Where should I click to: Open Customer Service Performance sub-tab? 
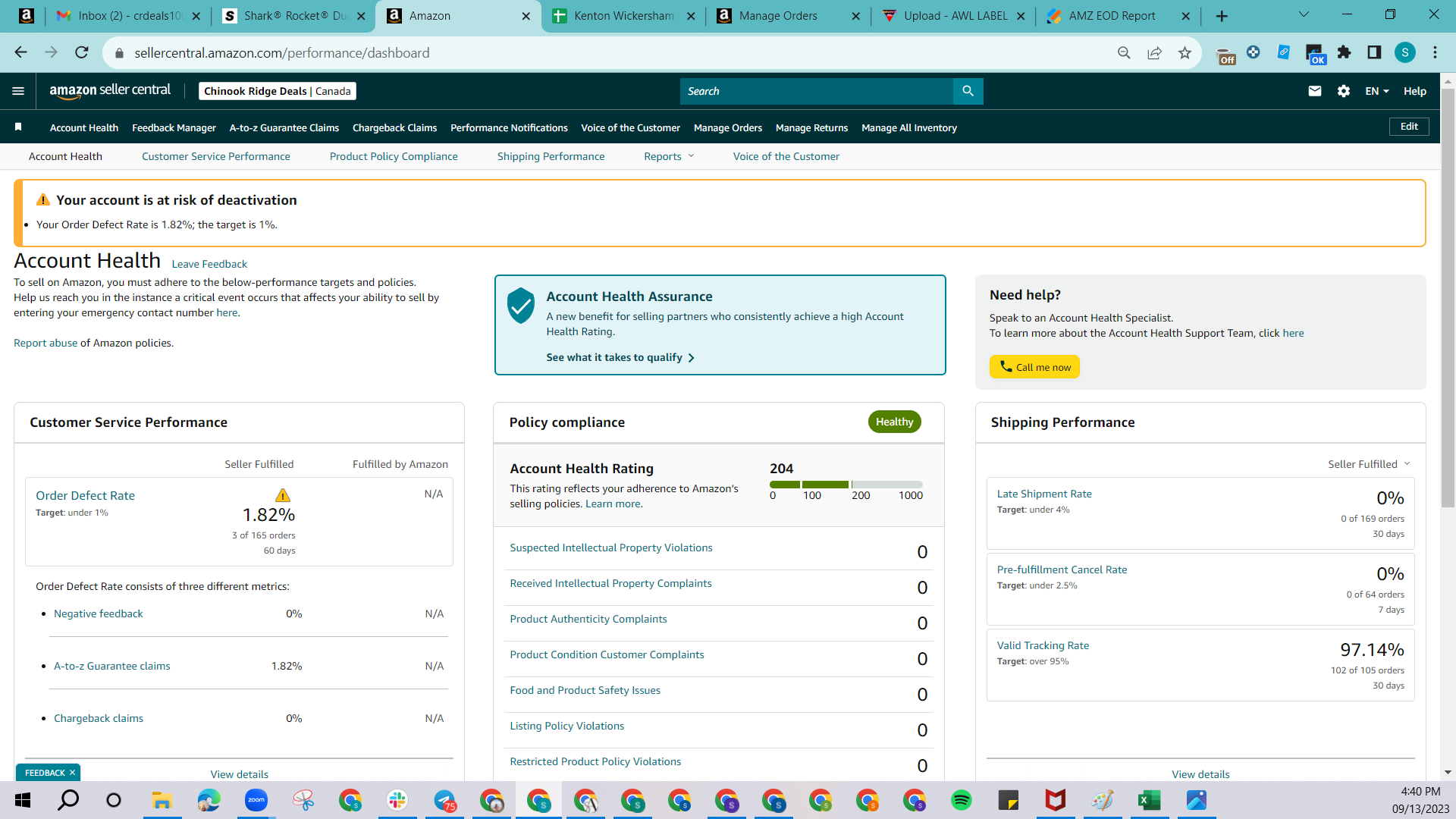pyautogui.click(x=216, y=156)
